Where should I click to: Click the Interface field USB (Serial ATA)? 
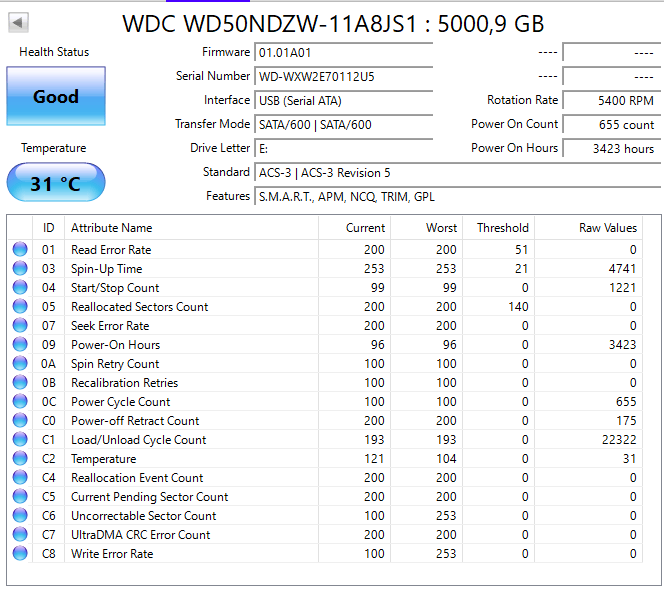tap(343, 101)
